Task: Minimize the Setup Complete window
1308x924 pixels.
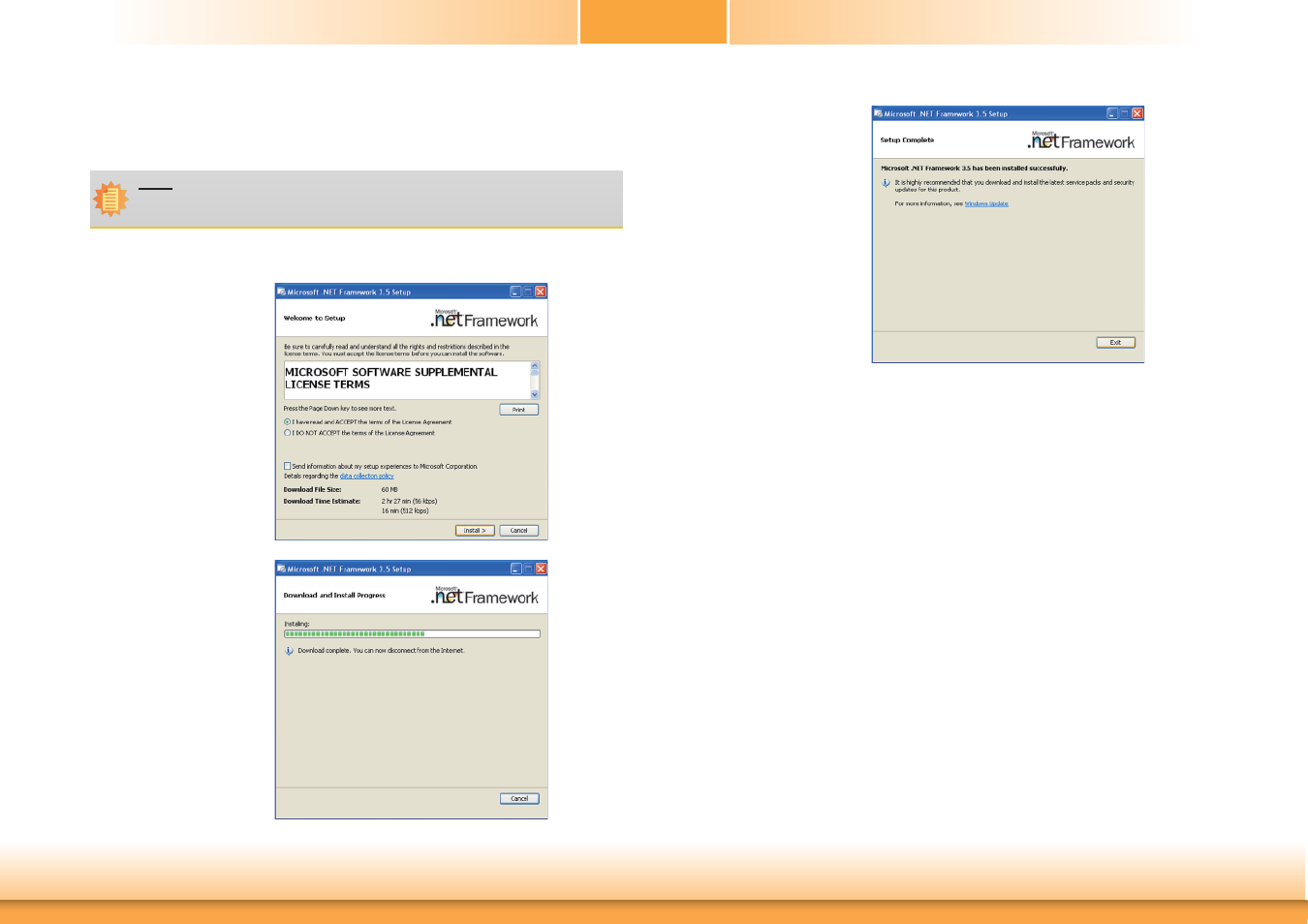Action: click(1112, 113)
